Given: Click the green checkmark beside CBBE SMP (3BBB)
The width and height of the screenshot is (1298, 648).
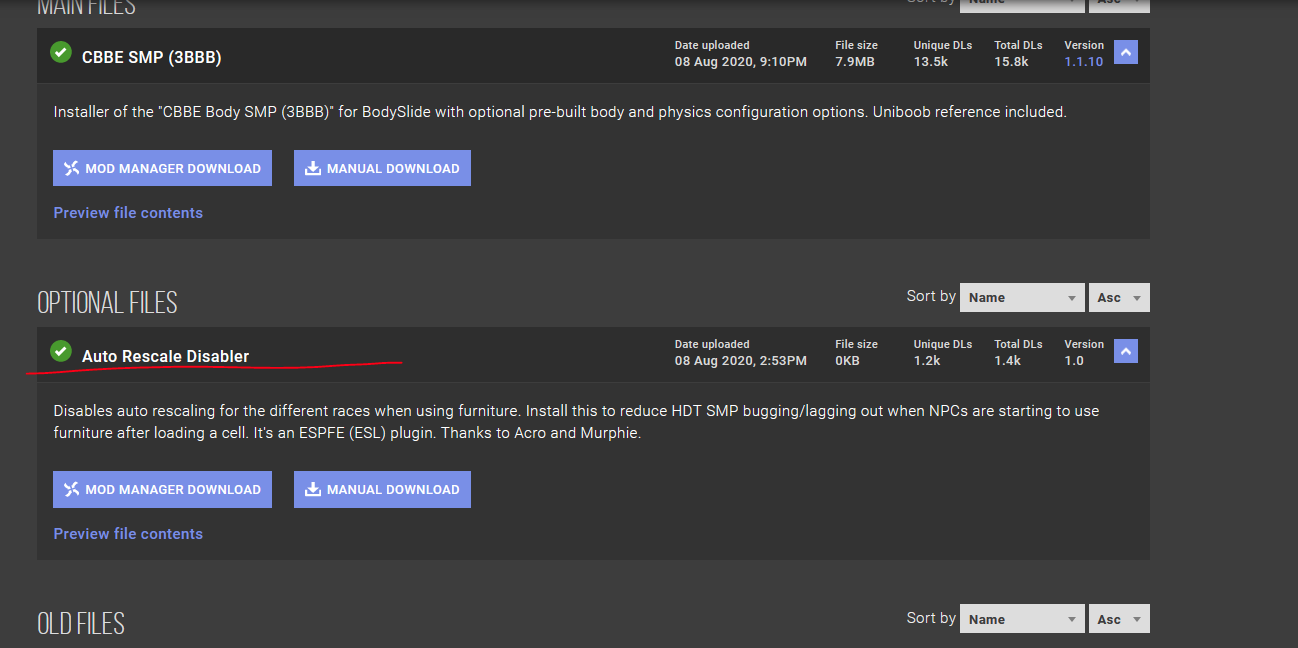Looking at the screenshot, I should pos(61,51).
